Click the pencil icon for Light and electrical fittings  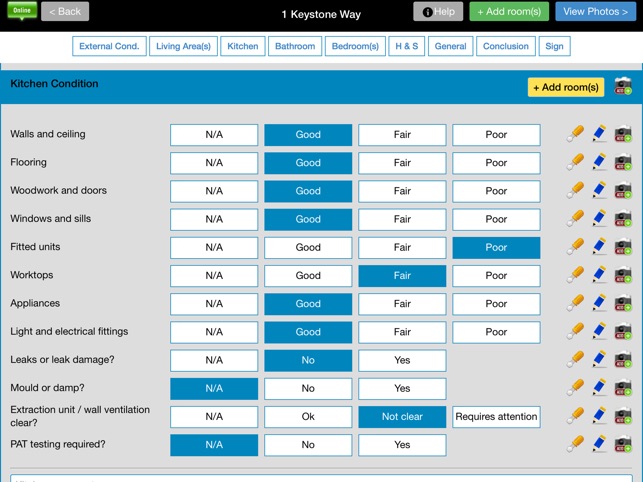pos(599,331)
